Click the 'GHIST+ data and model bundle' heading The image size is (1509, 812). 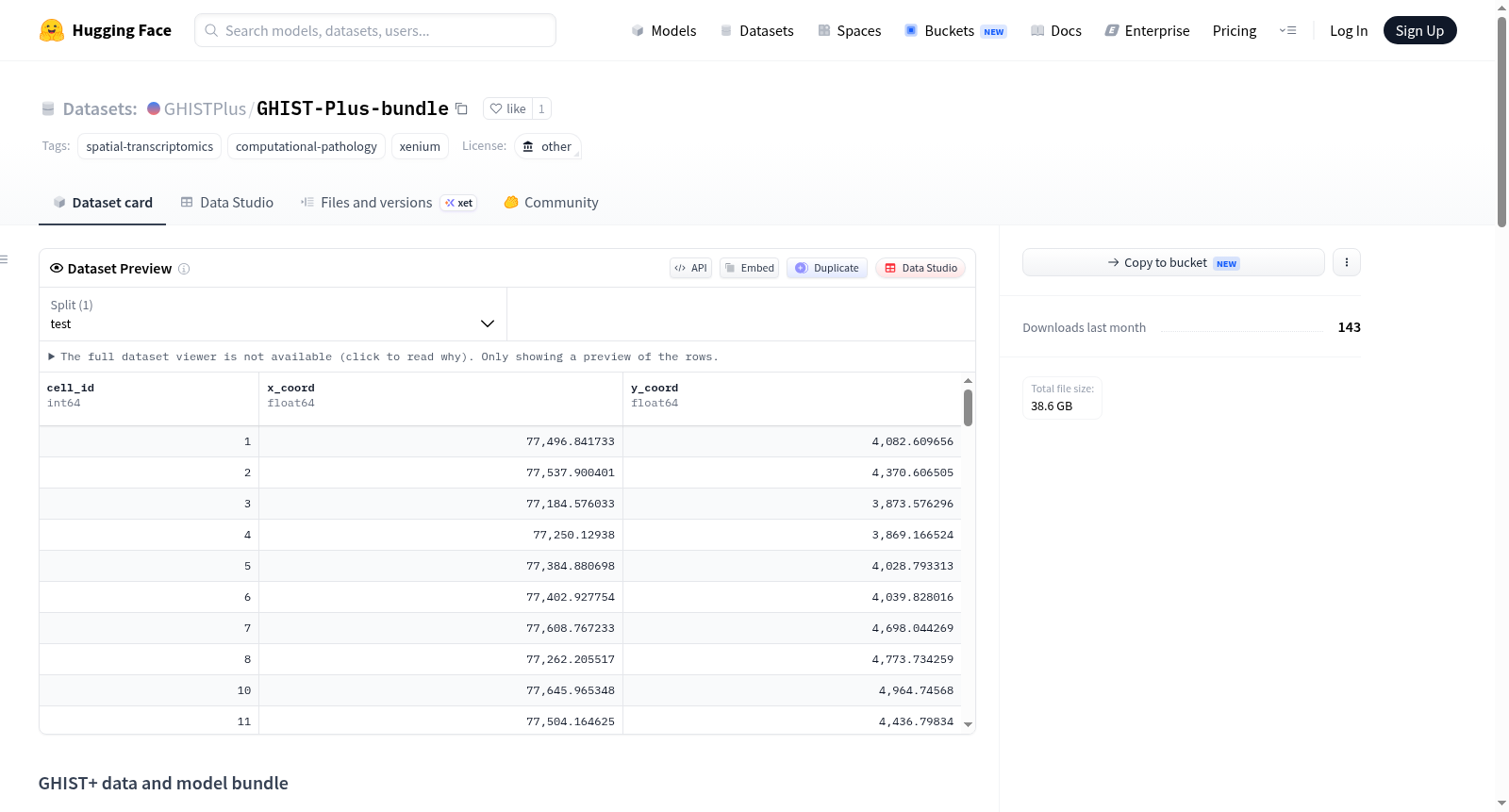pos(163,783)
